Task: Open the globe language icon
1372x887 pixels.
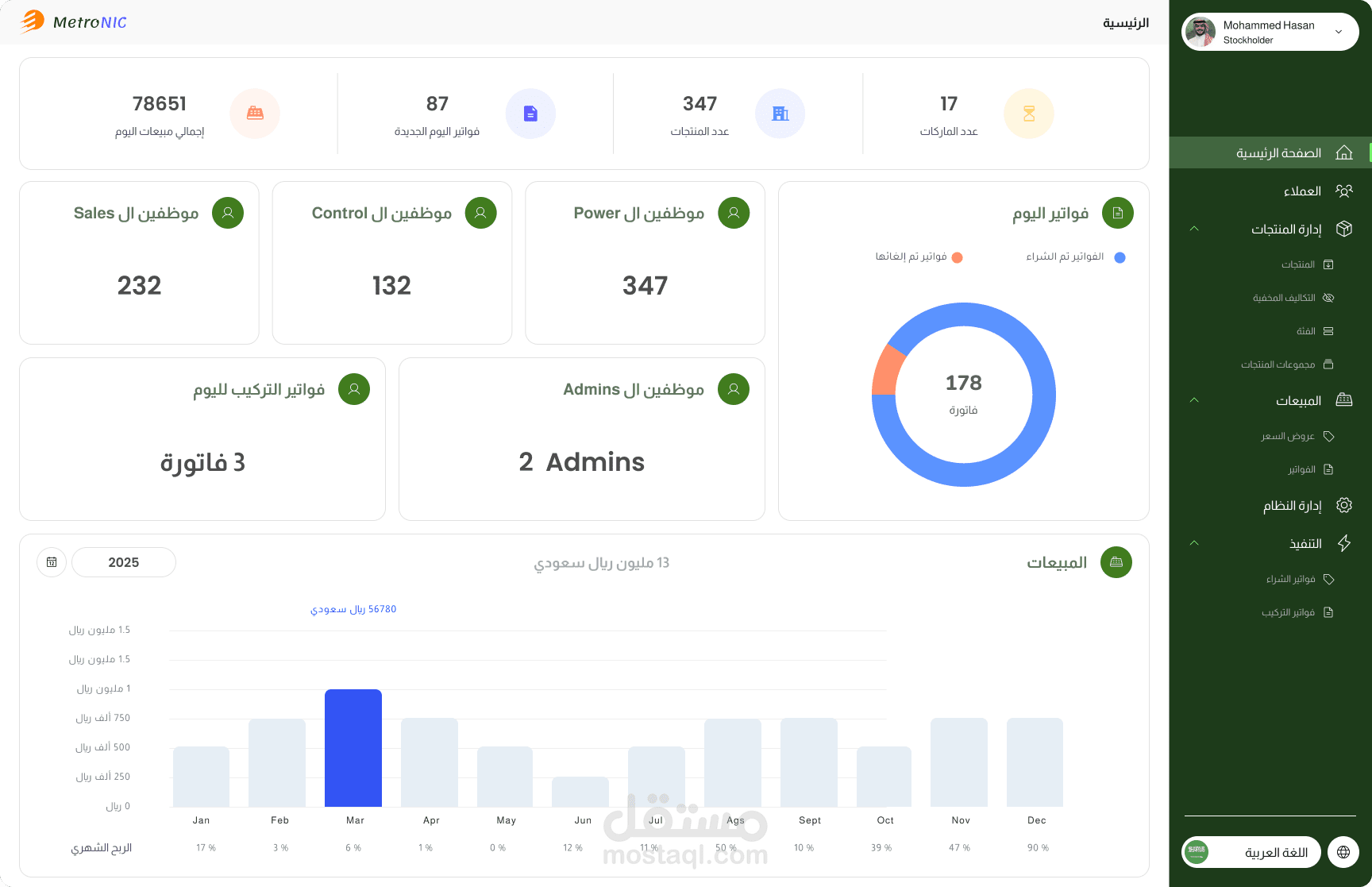Action: [1343, 852]
